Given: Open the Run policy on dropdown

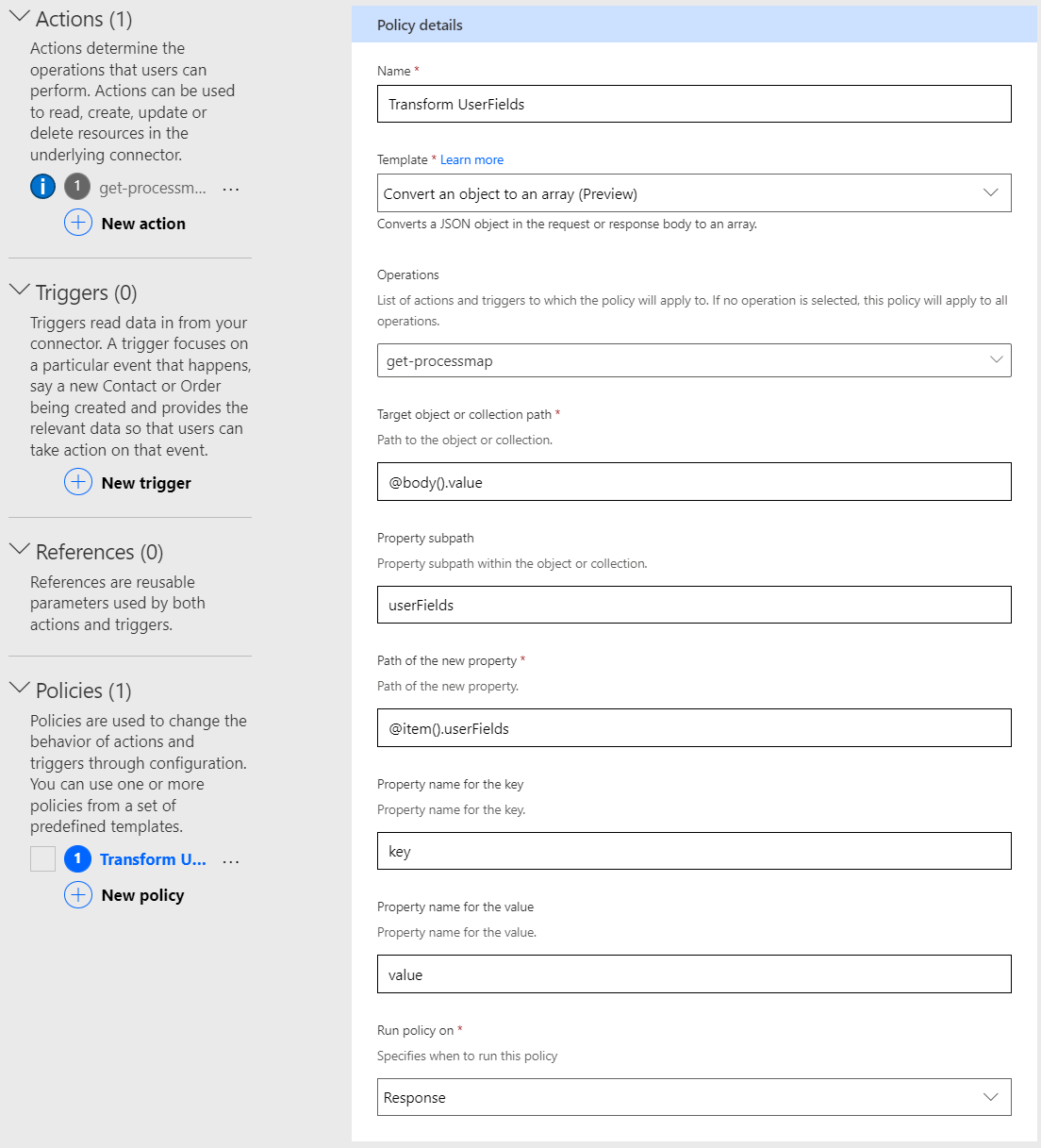Looking at the screenshot, I should tap(694, 1097).
